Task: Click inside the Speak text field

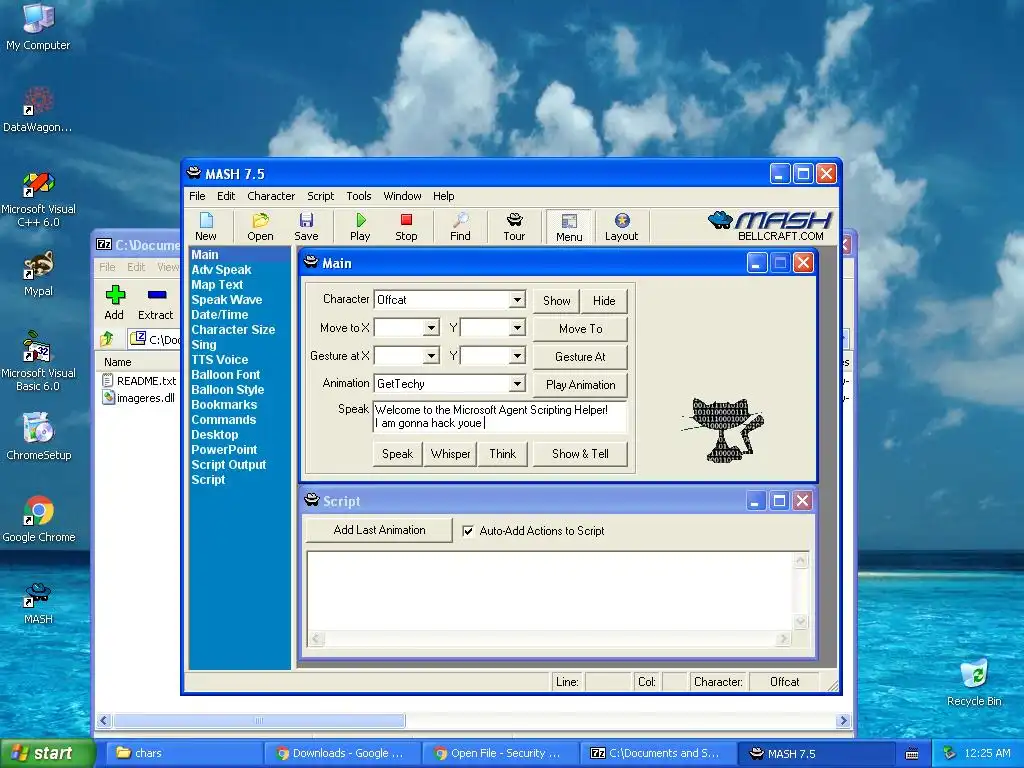Action: coord(500,417)
